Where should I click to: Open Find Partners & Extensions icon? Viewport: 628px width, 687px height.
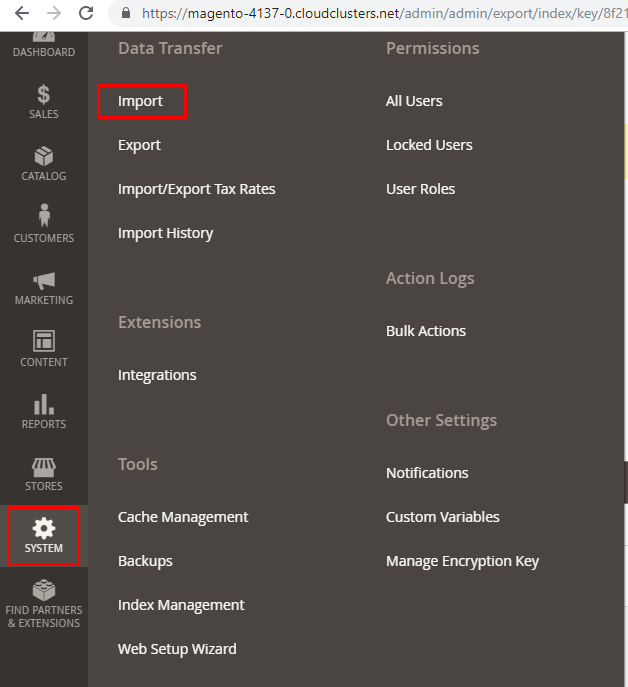(44, 590)
